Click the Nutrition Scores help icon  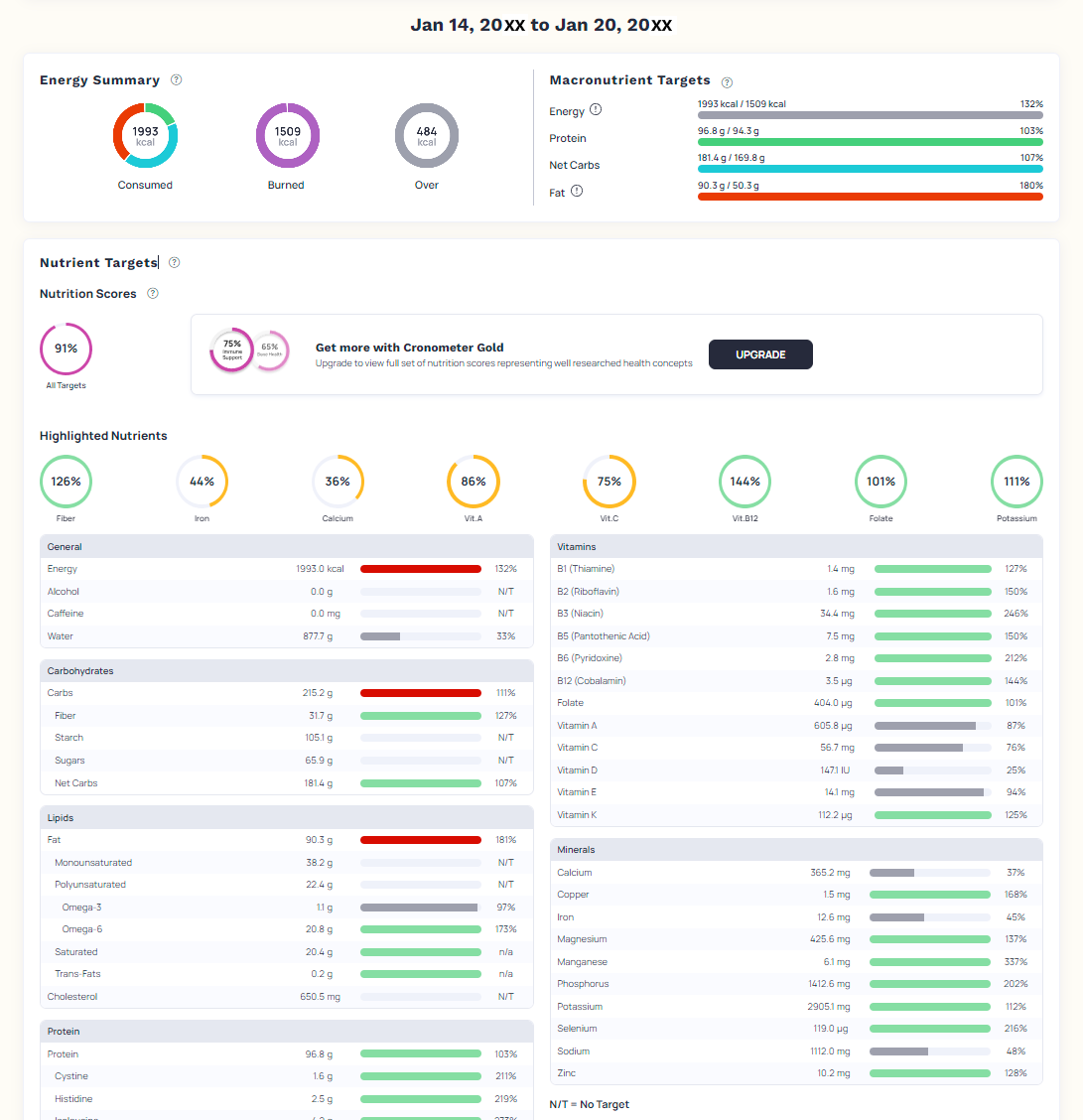click(153, 293)
